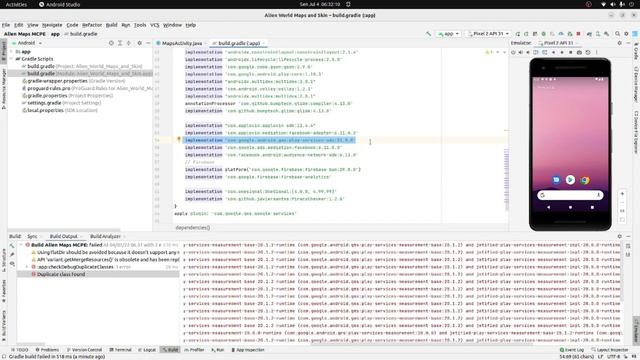Open the Version Control tool window
640x360 pixels.
pyautogui.click(x=84, y=350)
